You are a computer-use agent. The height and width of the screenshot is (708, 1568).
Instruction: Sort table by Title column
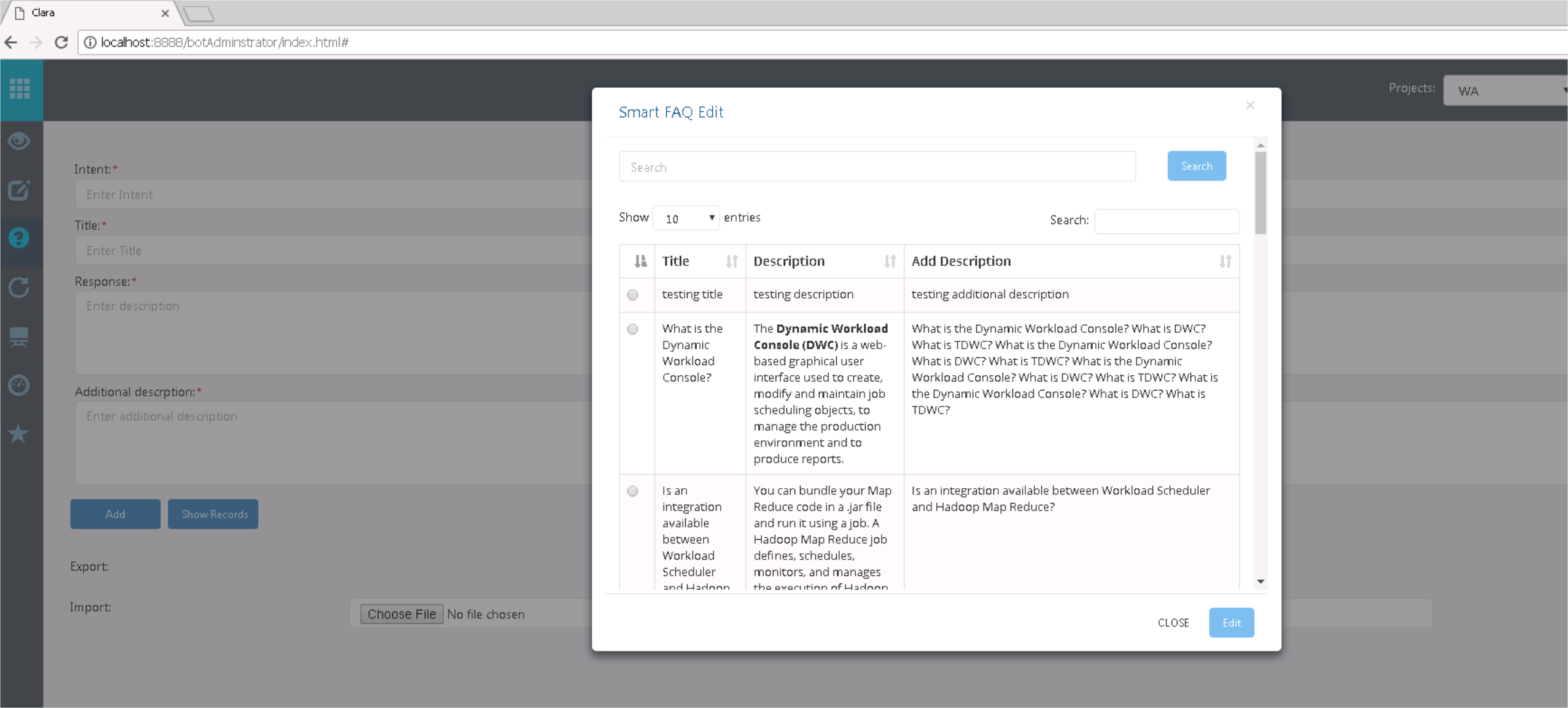click(x=699, y=262)
